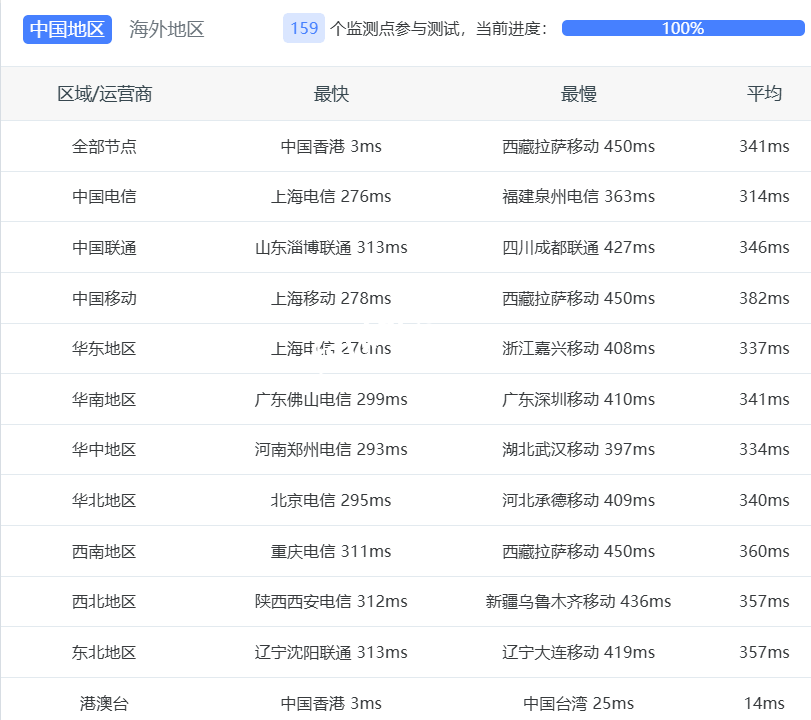Click the 平均 column header

click(x=764, y=94)
